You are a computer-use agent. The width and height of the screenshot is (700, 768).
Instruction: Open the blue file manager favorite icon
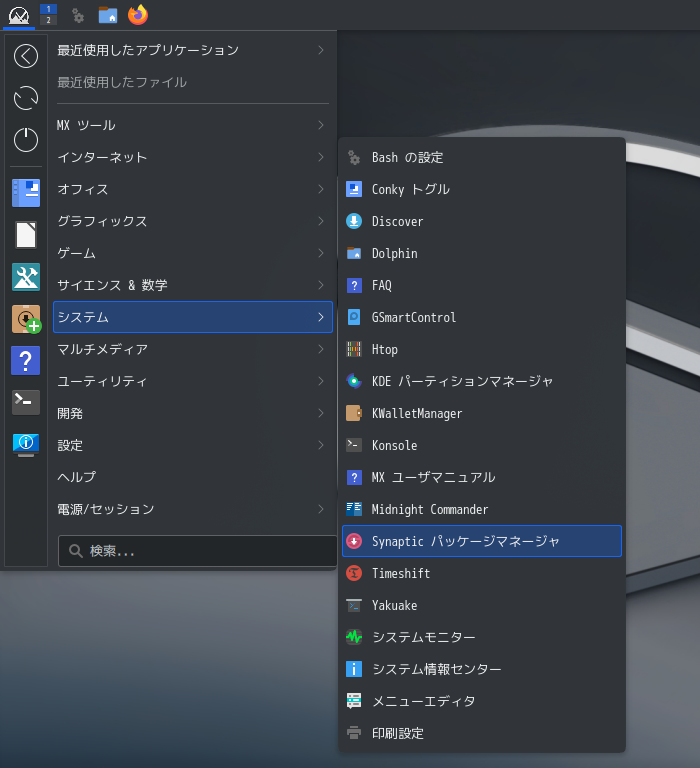tap(26, 192)
